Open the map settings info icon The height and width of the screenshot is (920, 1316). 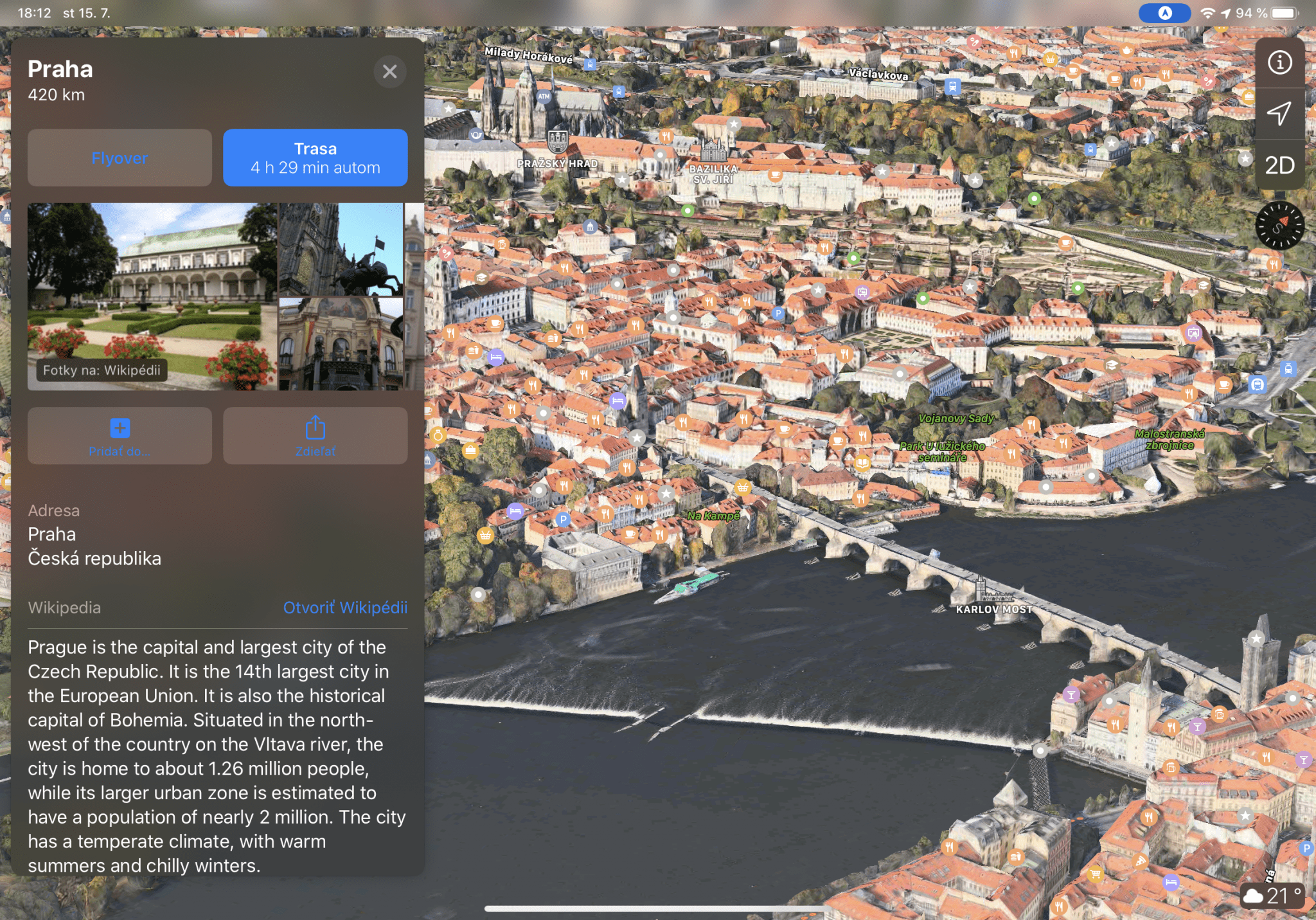coord(1279,62)
